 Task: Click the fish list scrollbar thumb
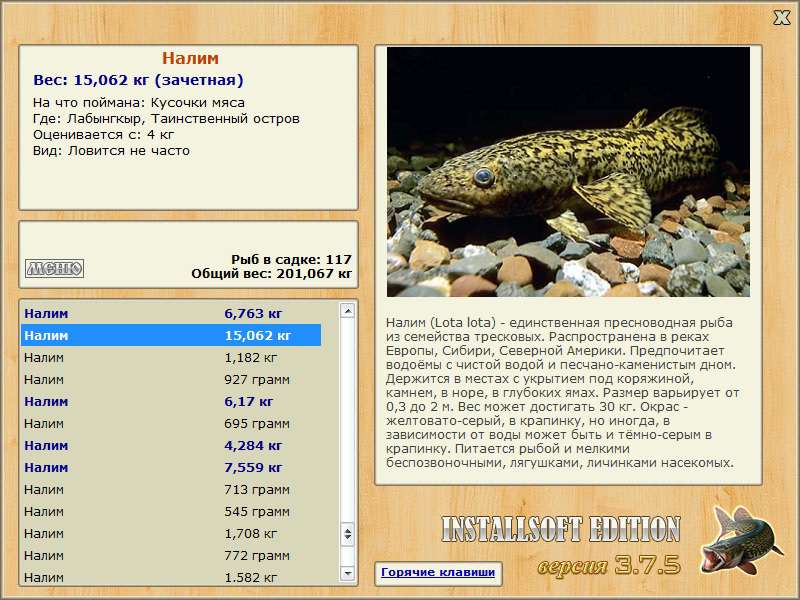coord(347,534)
